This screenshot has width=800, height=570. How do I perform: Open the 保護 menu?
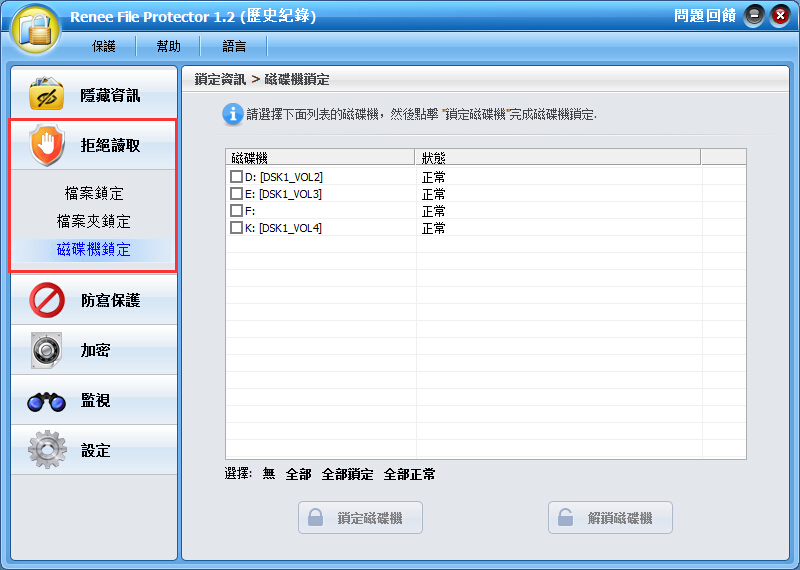click(x=104, y=46)
